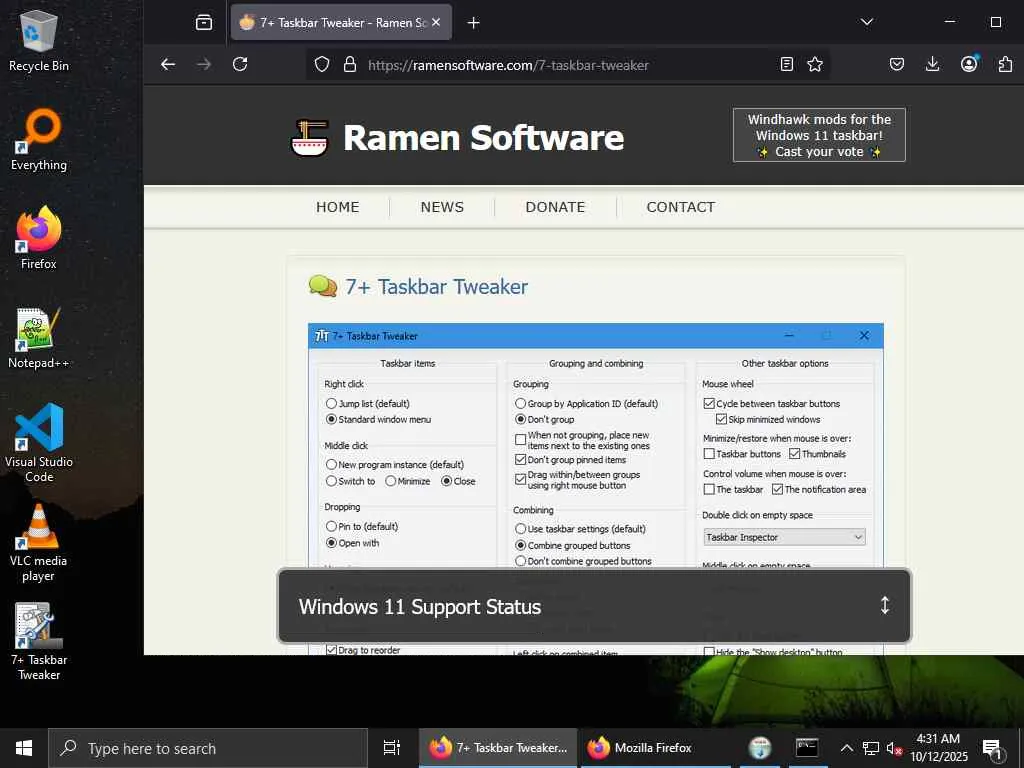
Task: Click the muted volume tray icon
Action: [x=893, y=748]
